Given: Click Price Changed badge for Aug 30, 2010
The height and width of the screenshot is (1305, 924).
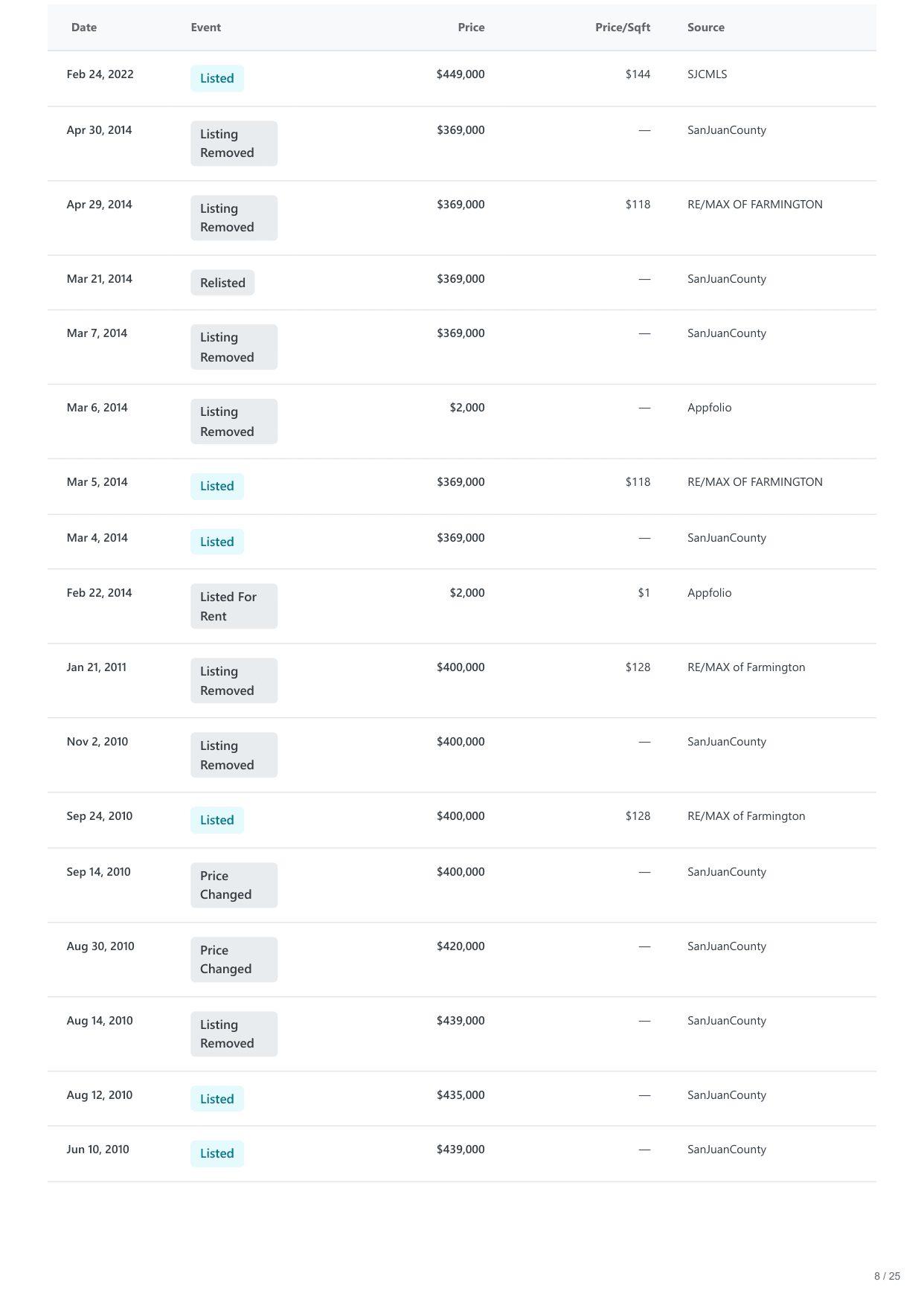Looking at the screenshot, I should pos(234,960).
